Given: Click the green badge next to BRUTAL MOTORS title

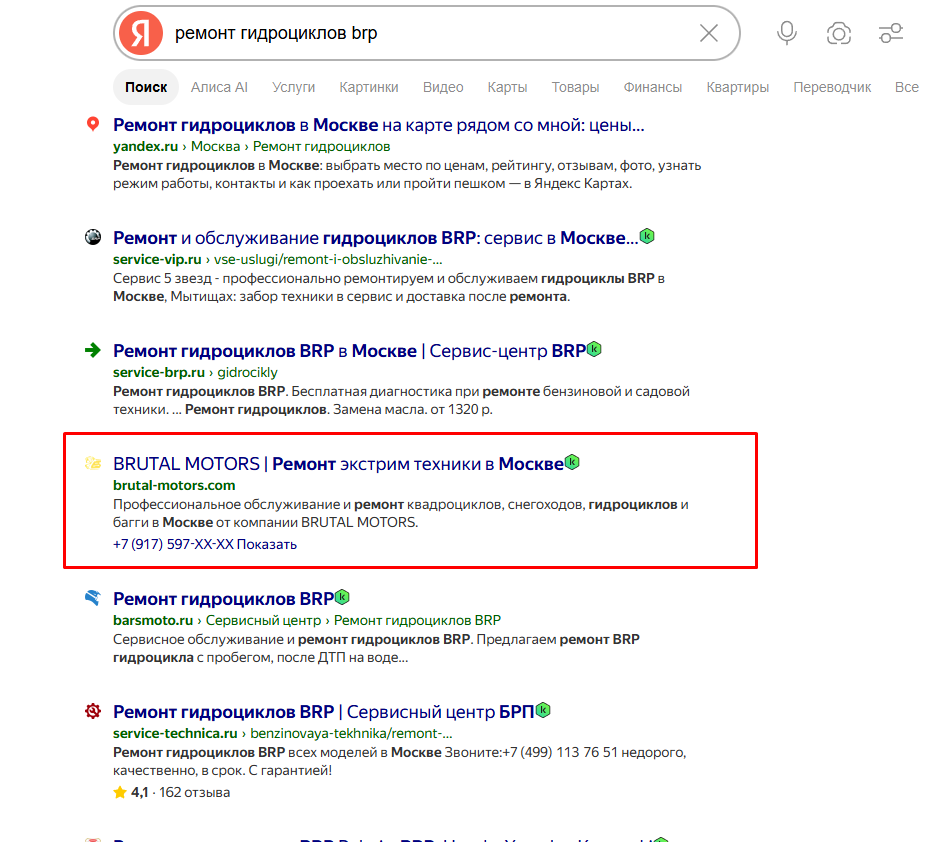Looking at the screenshot, I should click(x=572, y=462).
